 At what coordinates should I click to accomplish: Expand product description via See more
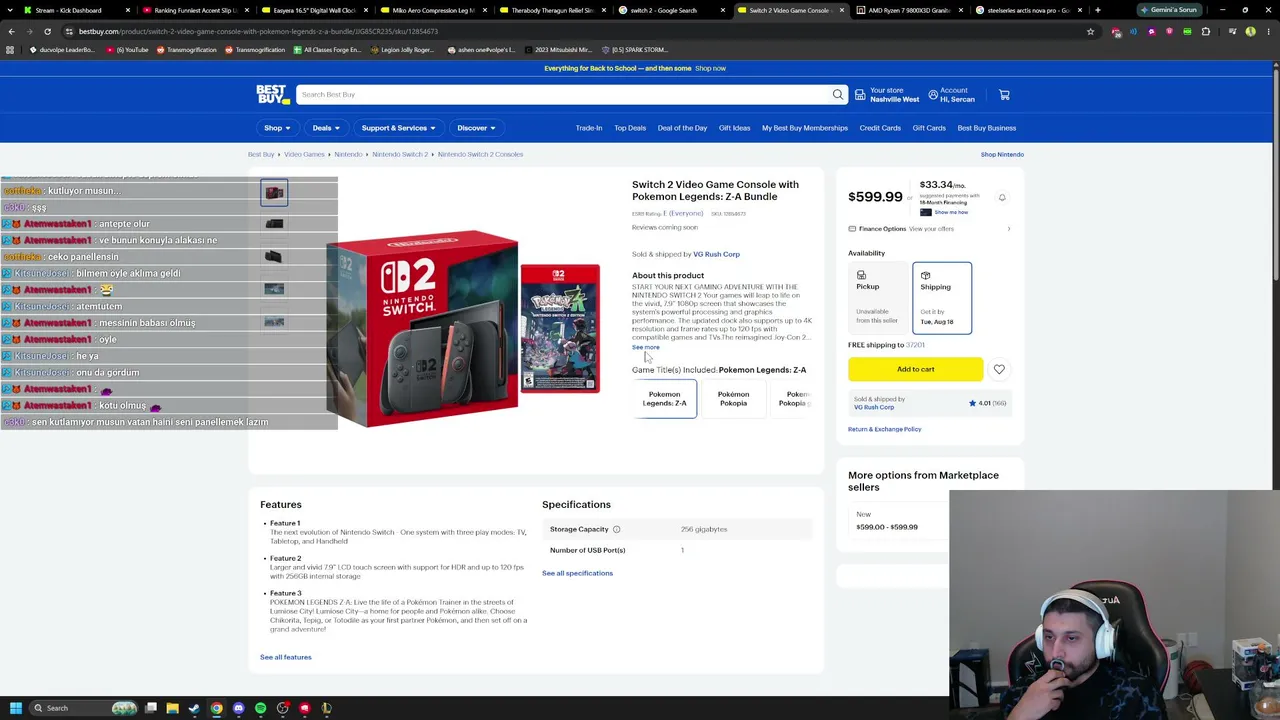point(645,347)
